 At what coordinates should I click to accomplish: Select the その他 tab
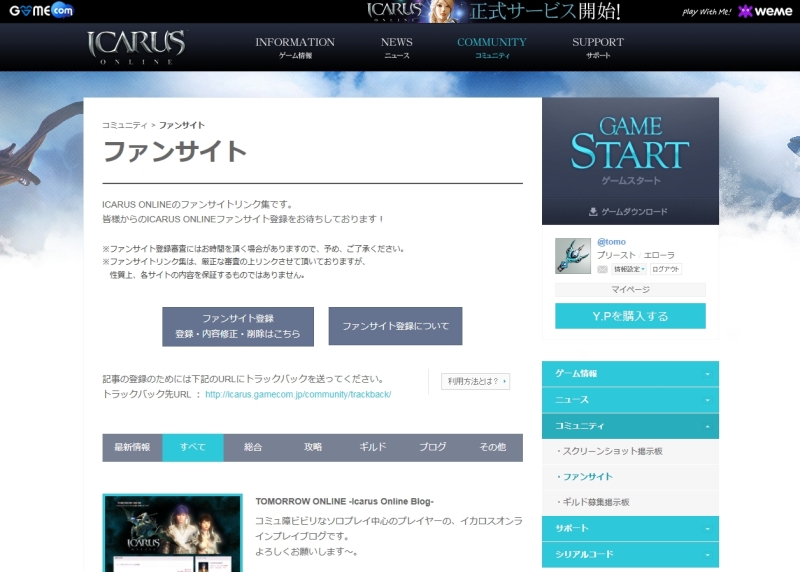tap(493, 447)
